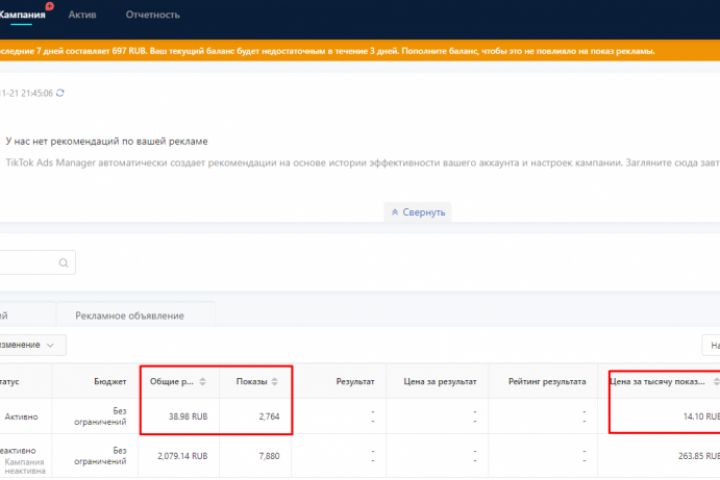Click Рейтинг результата header
The height and width of the screenshot is (480, 720).
pyautogui.click(x=547, y=382)
